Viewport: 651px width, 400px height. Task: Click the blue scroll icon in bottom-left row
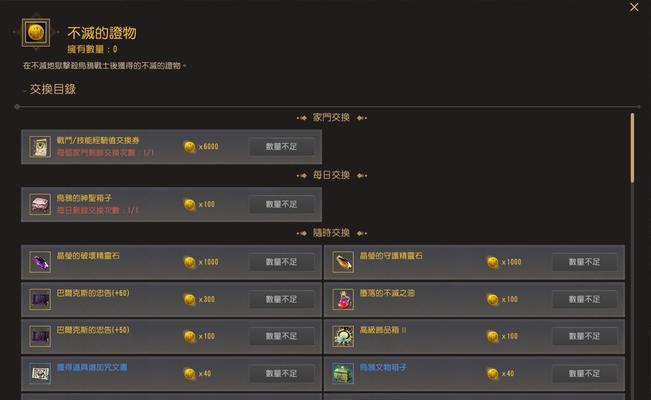point(40,373)
